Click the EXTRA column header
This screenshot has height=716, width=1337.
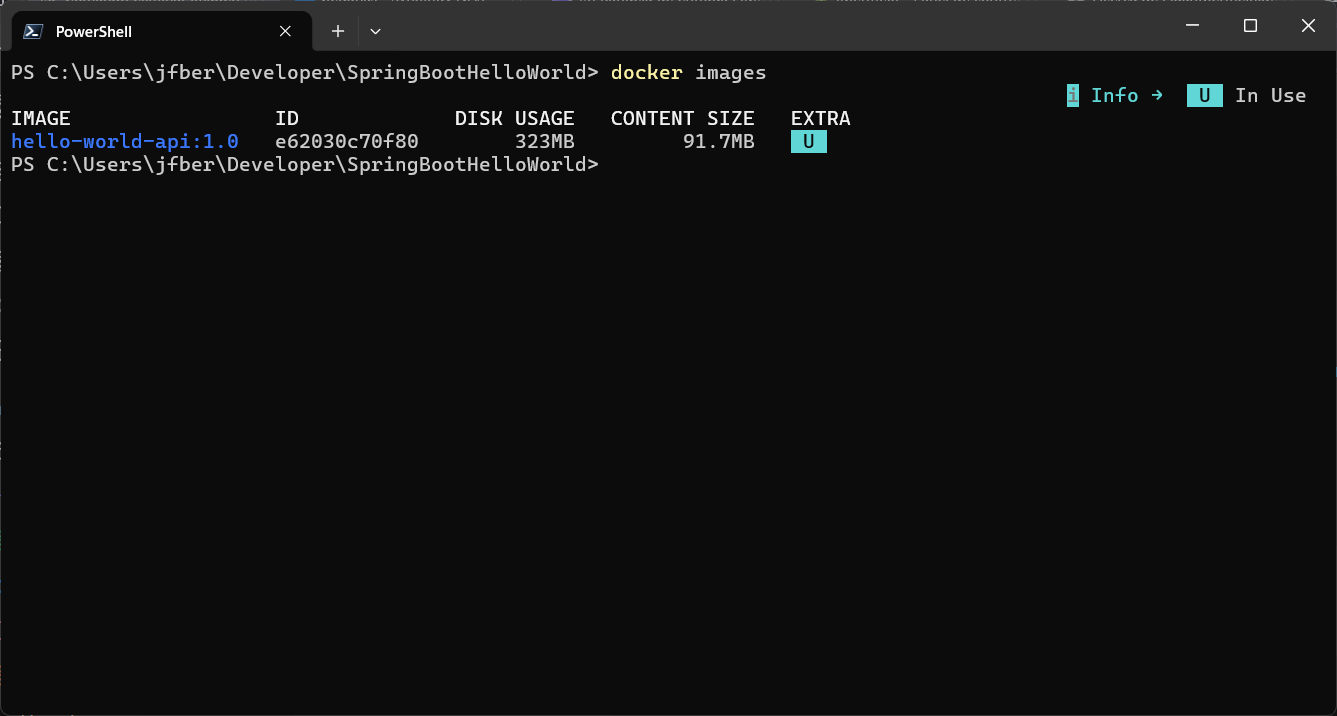(x=820, y=118)
